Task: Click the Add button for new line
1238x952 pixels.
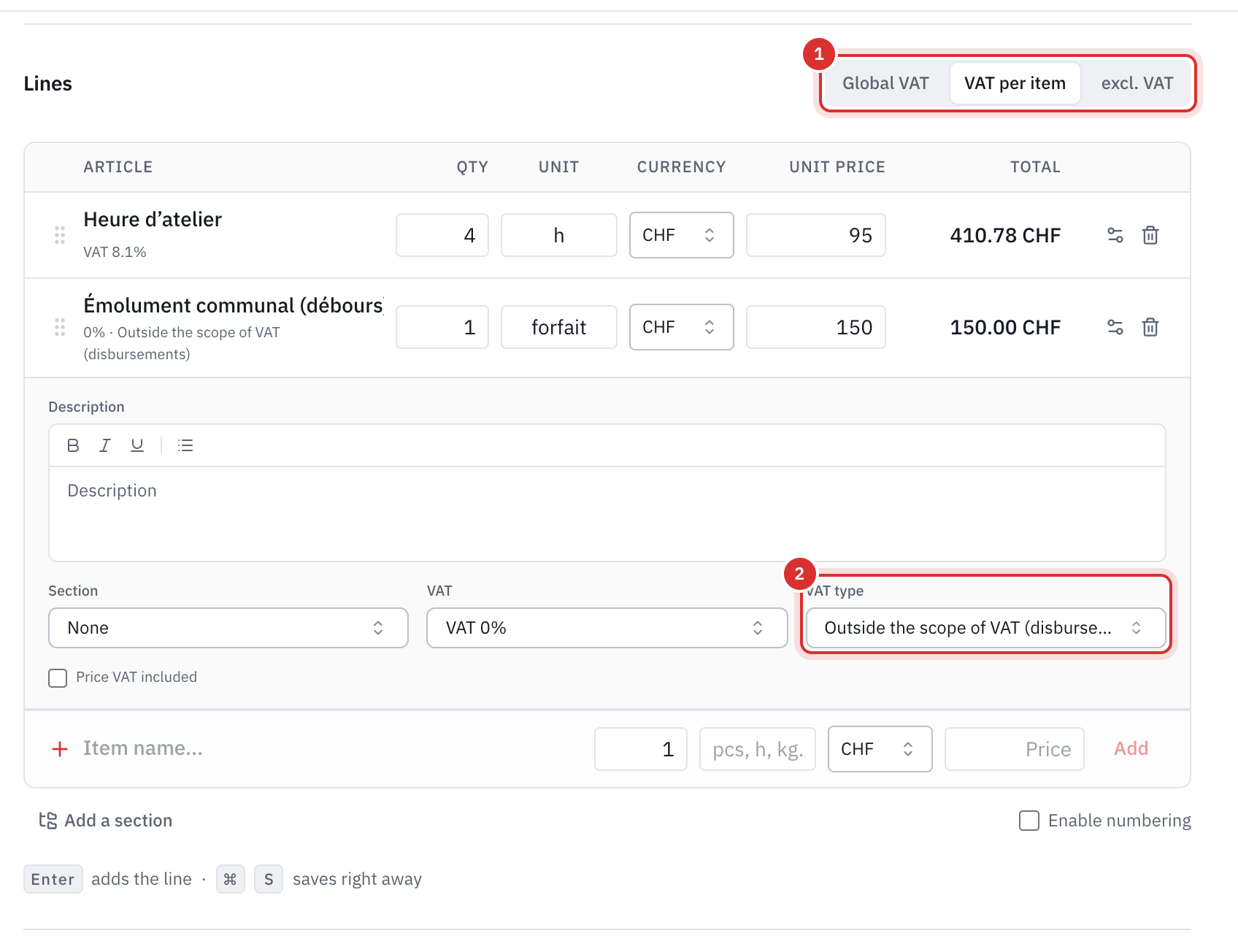Action: pyautogui.click(x=1131, y=748)
